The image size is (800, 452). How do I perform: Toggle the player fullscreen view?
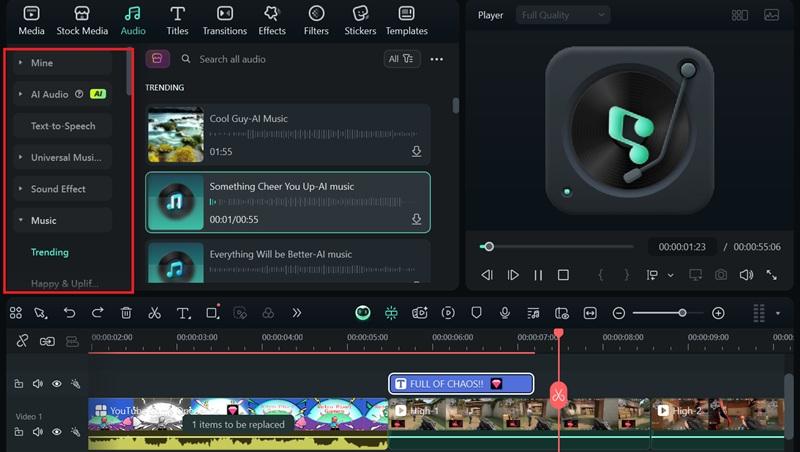pyautogui.click(x=771, y=275)
